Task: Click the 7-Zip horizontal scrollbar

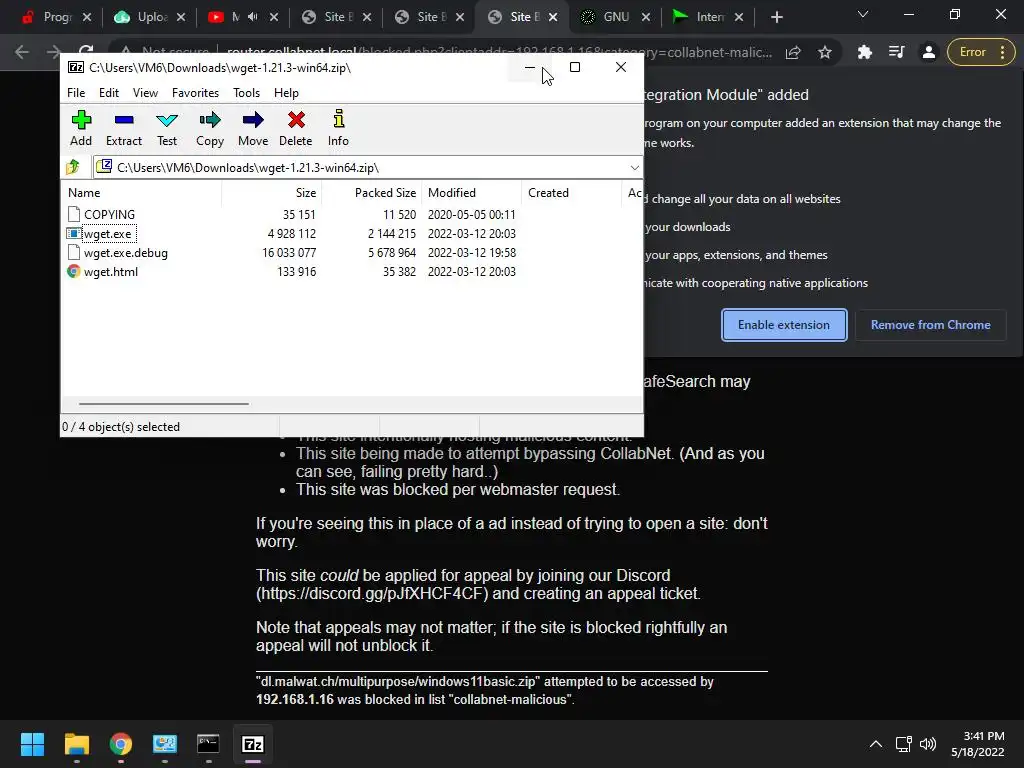Action: point(163,404)
